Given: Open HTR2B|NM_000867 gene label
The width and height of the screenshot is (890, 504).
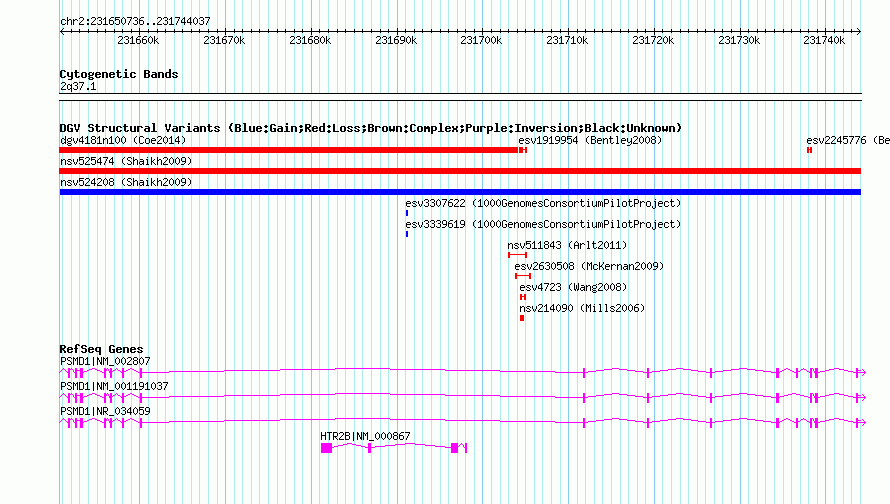Looking at the screenshot, I should (365, 436).
